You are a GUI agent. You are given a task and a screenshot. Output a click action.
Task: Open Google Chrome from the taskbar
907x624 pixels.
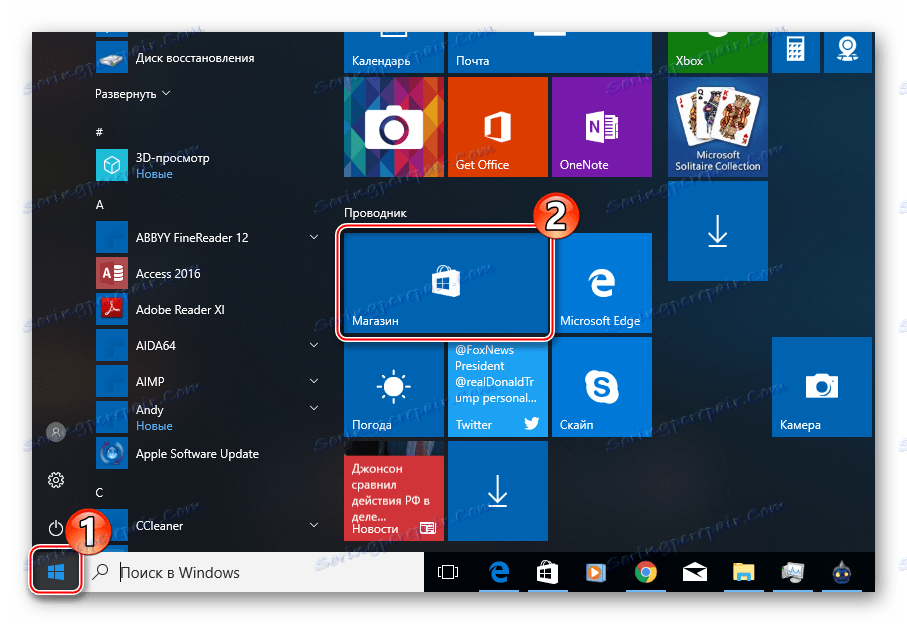click(x=646, y=573)
